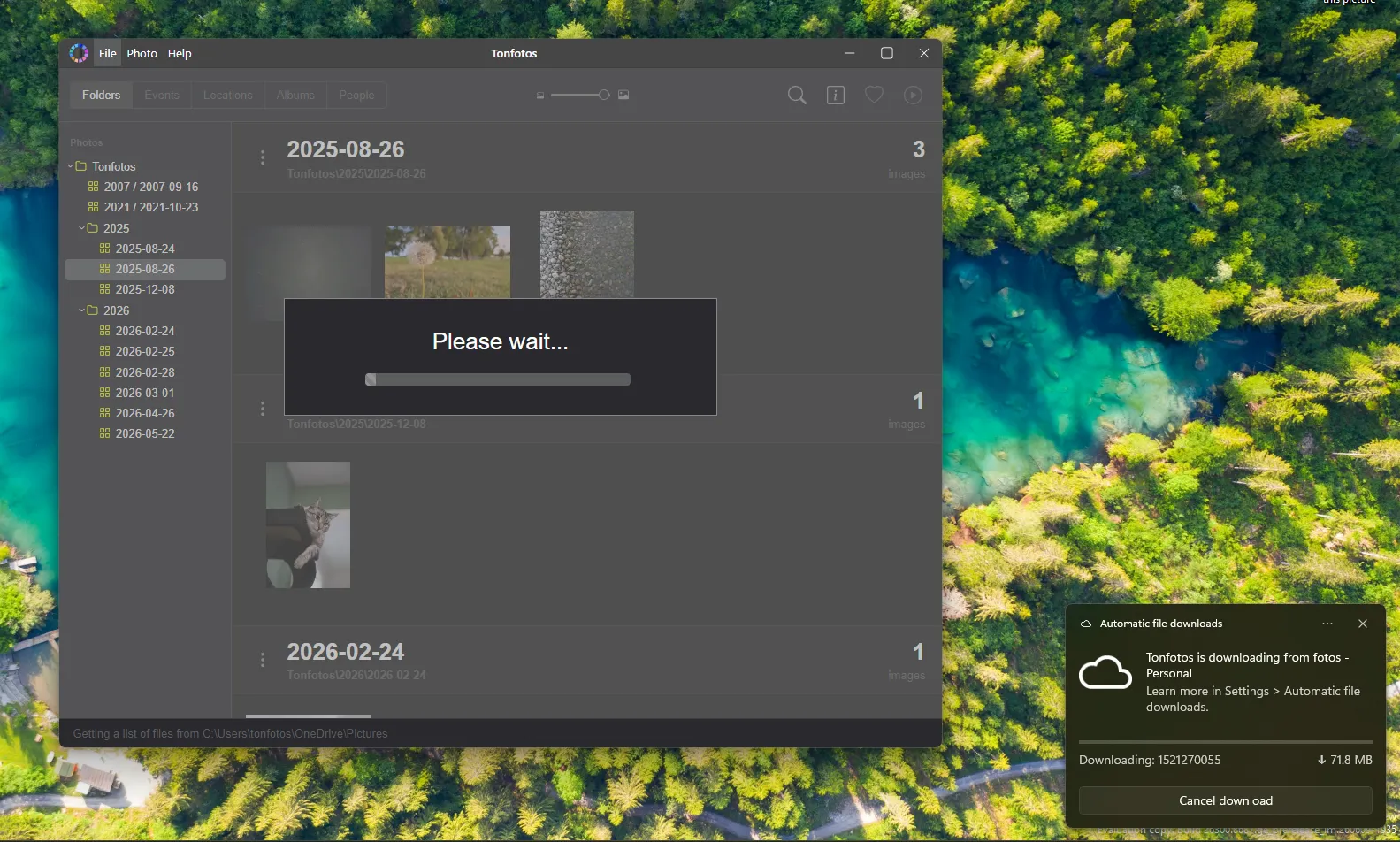Screen dimensions: 1400x842
Task: Click the OneDrive cloud icon in notification
Action: click(x=1105, y=672)
